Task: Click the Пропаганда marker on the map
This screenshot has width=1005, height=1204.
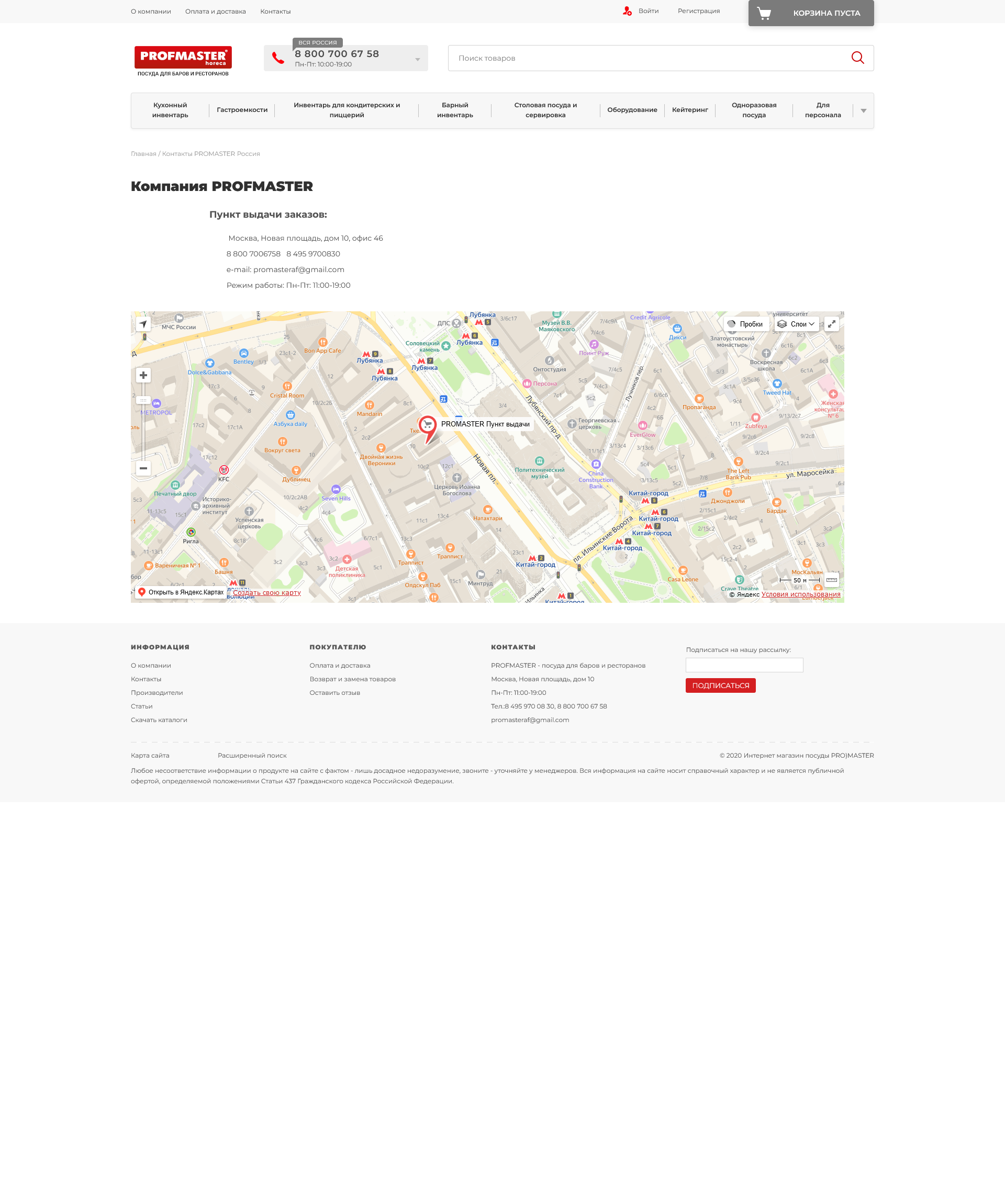Action: pyautogui.click(x=699, y=399)
